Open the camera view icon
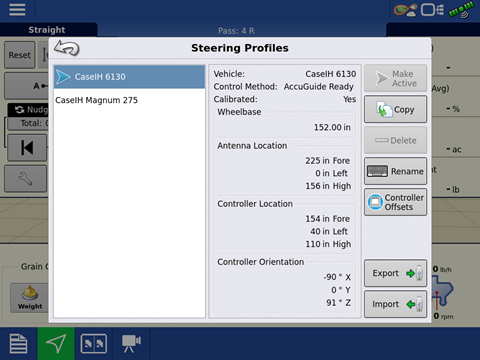The width and height of the screenshot is (480, 360). click(x=131, y=343)
